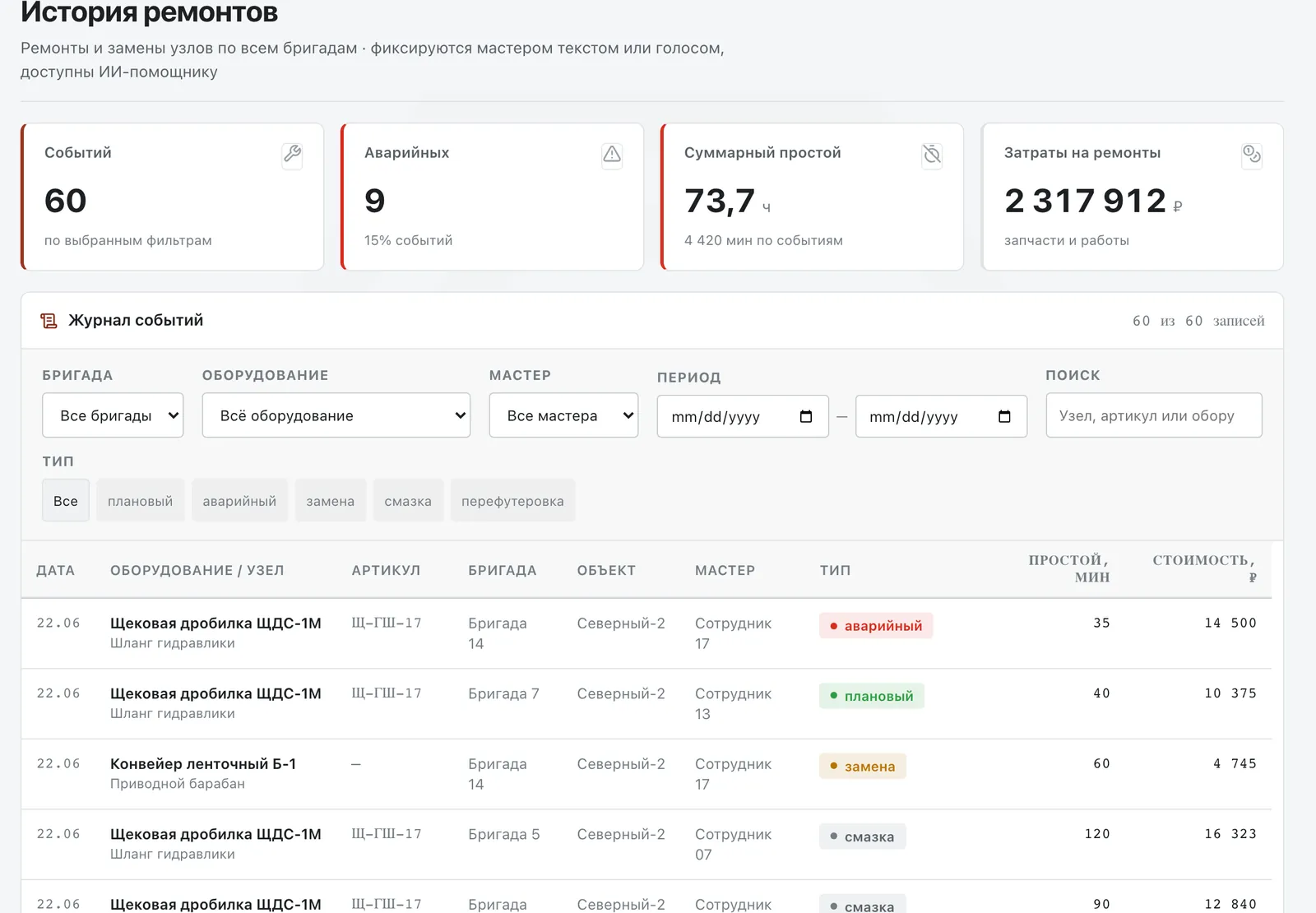Click the 73,7 ч downtime value
Image resolution: width=1316 pixels, height=913 pixels.
point(727,201)
